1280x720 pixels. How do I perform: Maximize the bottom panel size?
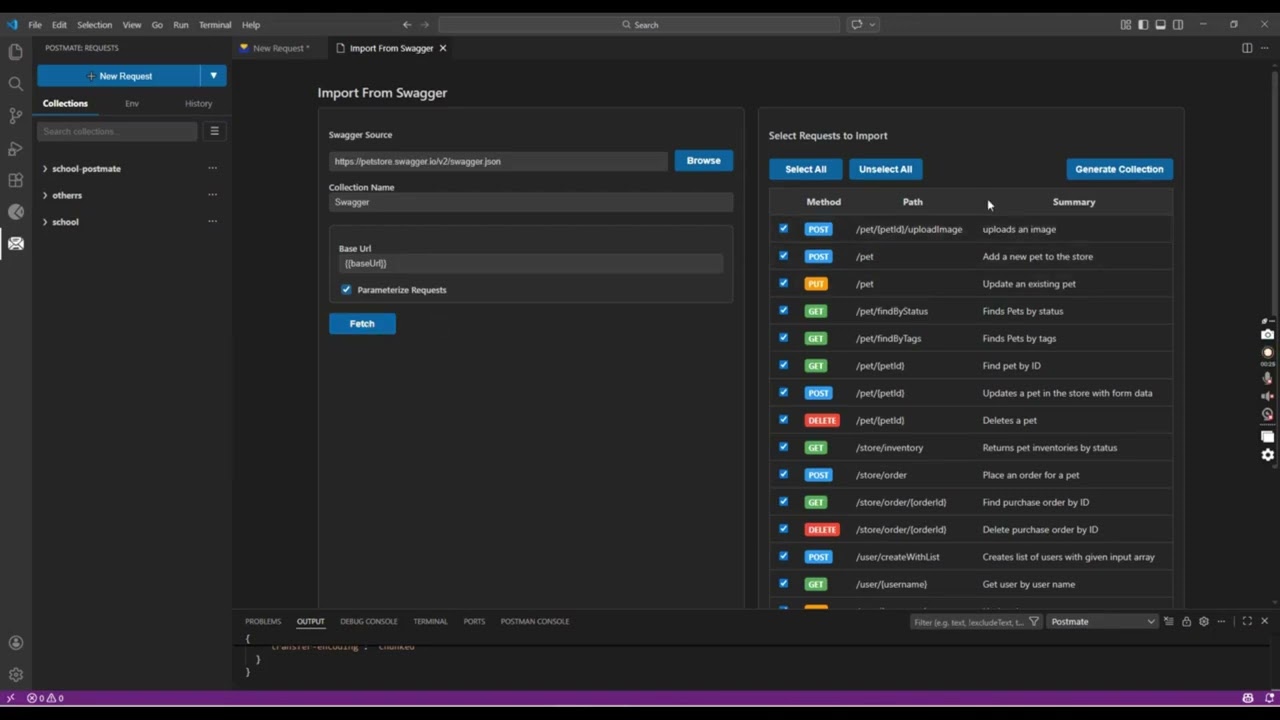pyautogui.click(x=1247, y=621)
